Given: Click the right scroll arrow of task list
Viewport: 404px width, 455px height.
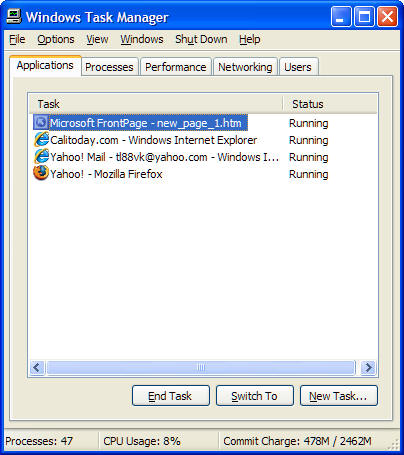Looking at the screenshot, I should [369, 368].
